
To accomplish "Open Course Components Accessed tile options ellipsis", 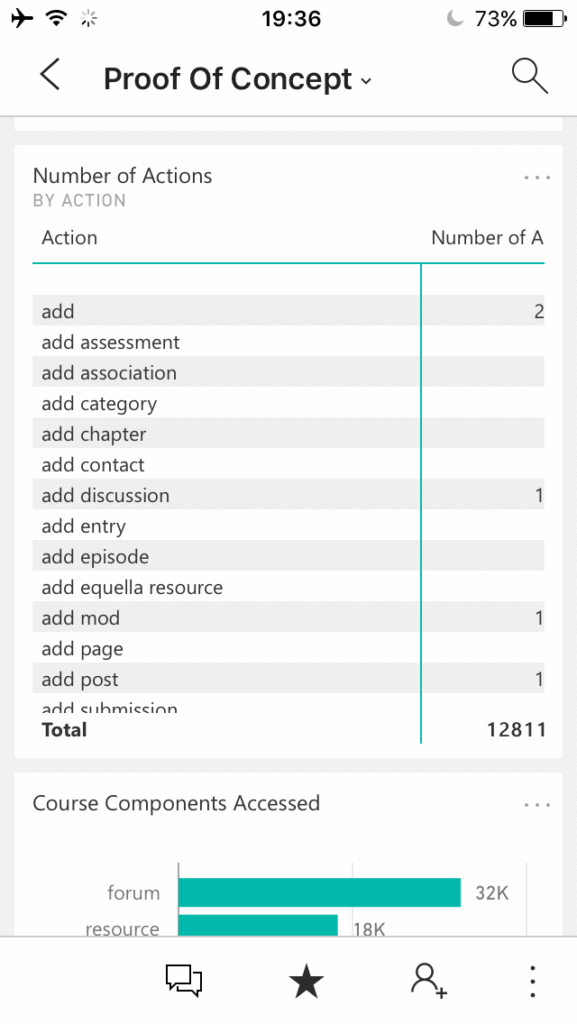I will 537,805.
